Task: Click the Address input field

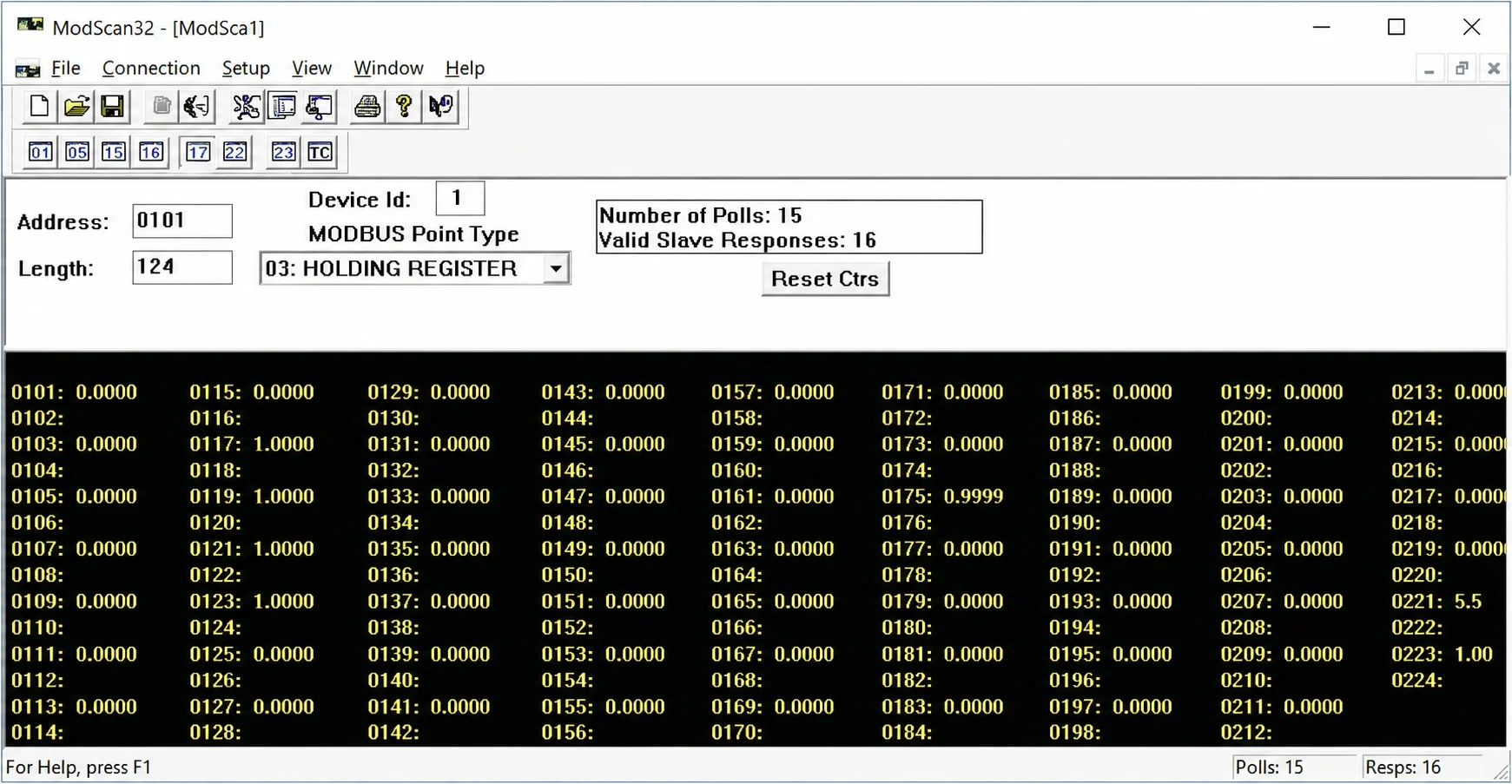Action: 182,221
